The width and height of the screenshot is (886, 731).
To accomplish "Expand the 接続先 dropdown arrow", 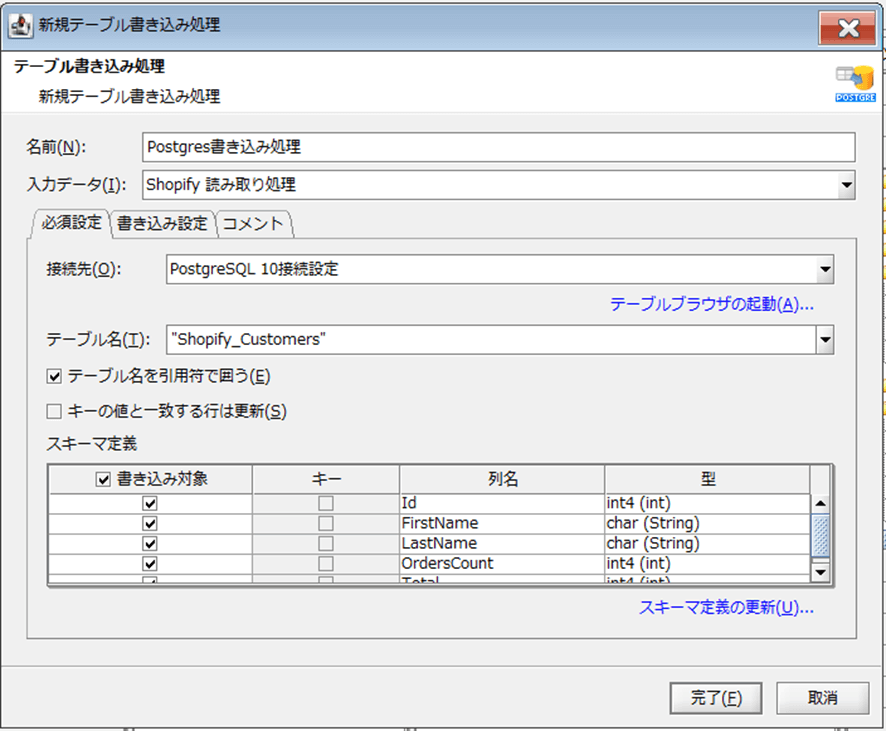I will (x=825, y=269).
